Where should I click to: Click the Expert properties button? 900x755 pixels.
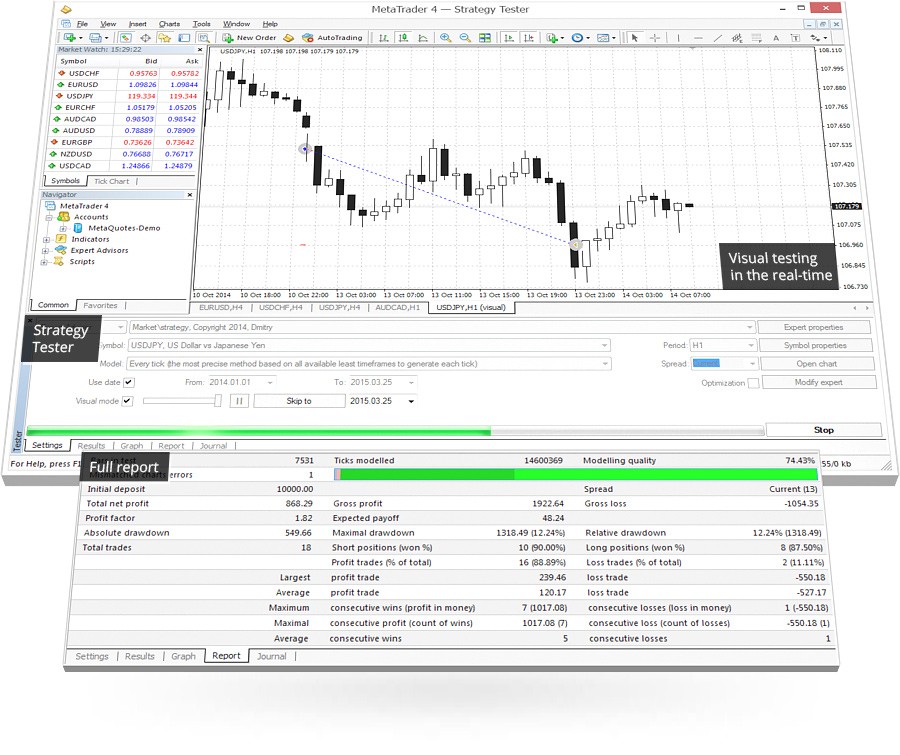click(x=816, y=327)
